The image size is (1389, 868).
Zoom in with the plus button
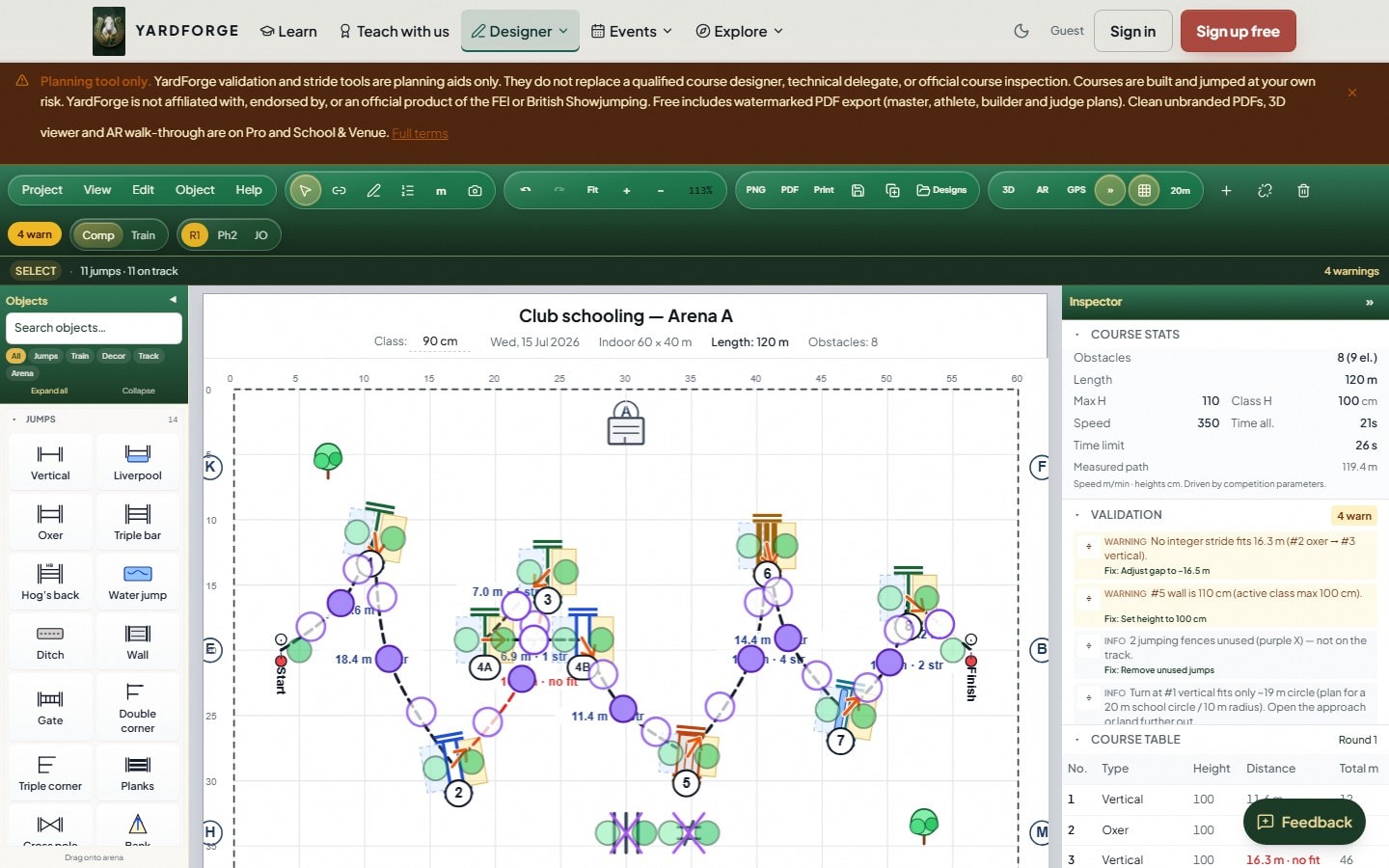click(626, 190)
